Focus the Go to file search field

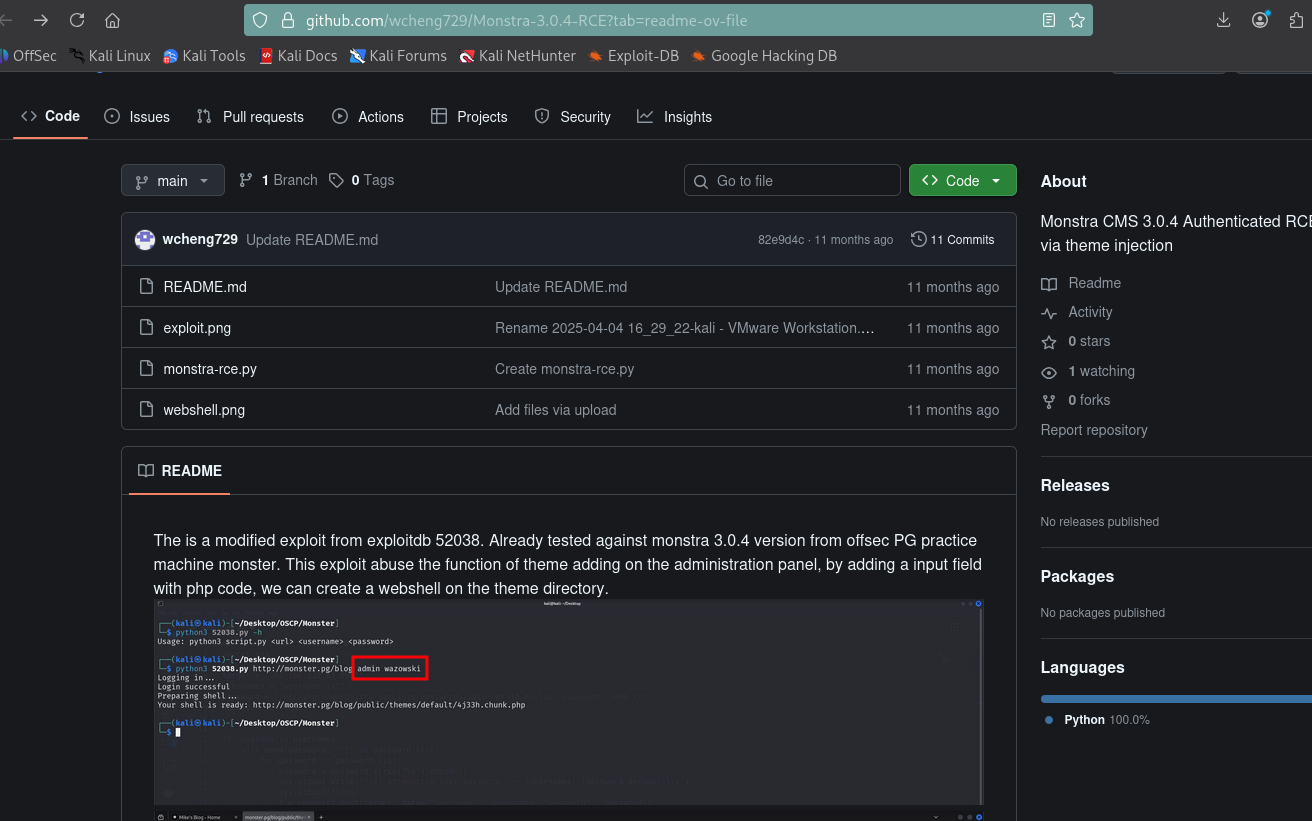tap(792, 181)
